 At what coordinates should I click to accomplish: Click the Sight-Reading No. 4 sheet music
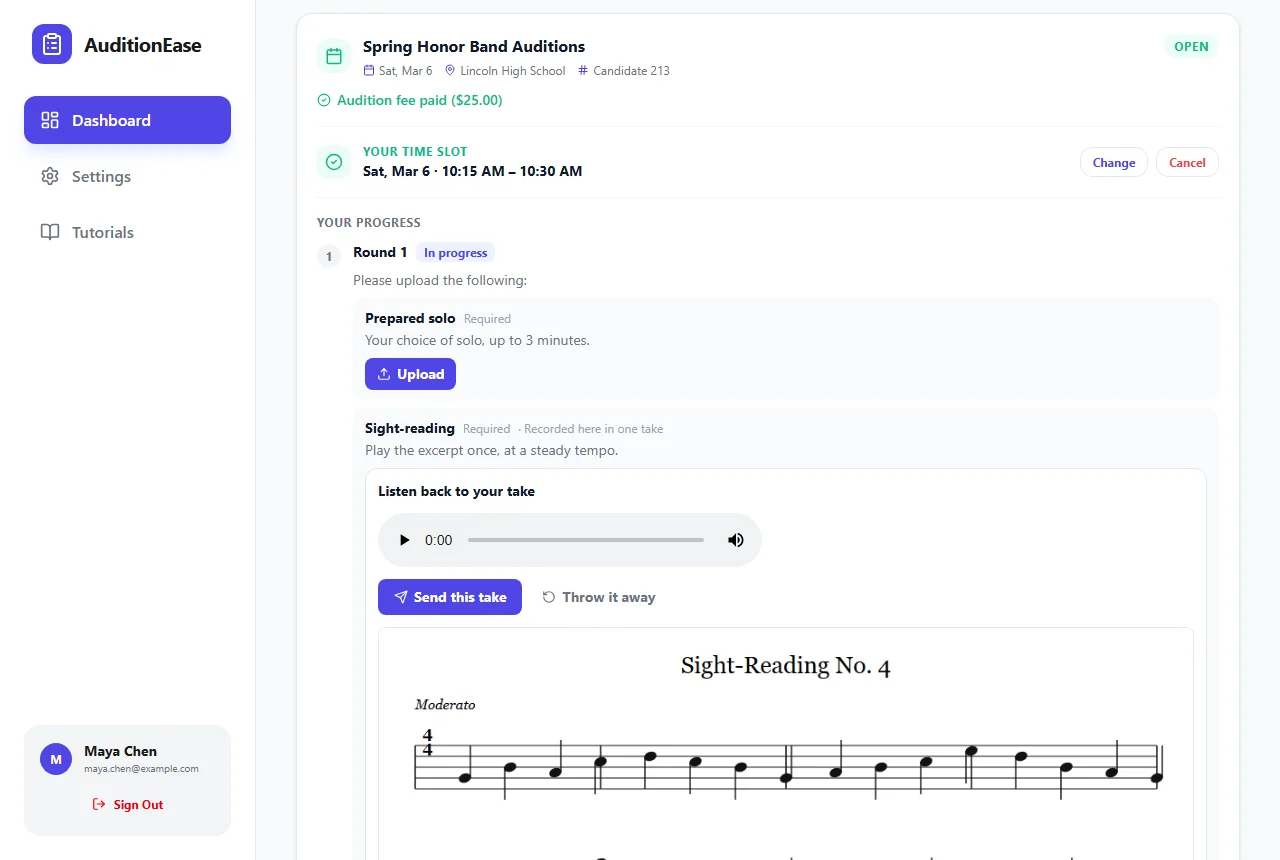[786, 744]
